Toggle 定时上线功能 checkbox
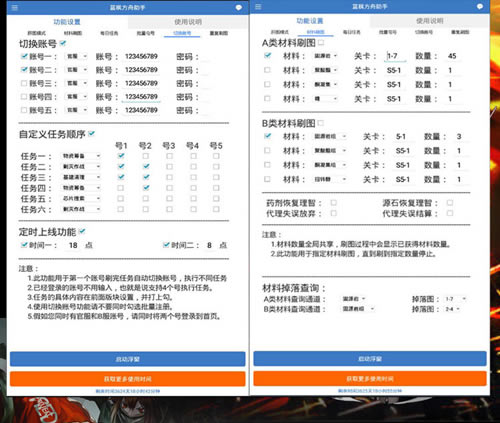The height and width of the screenshot is (423, 500). (x=82, y=231)
